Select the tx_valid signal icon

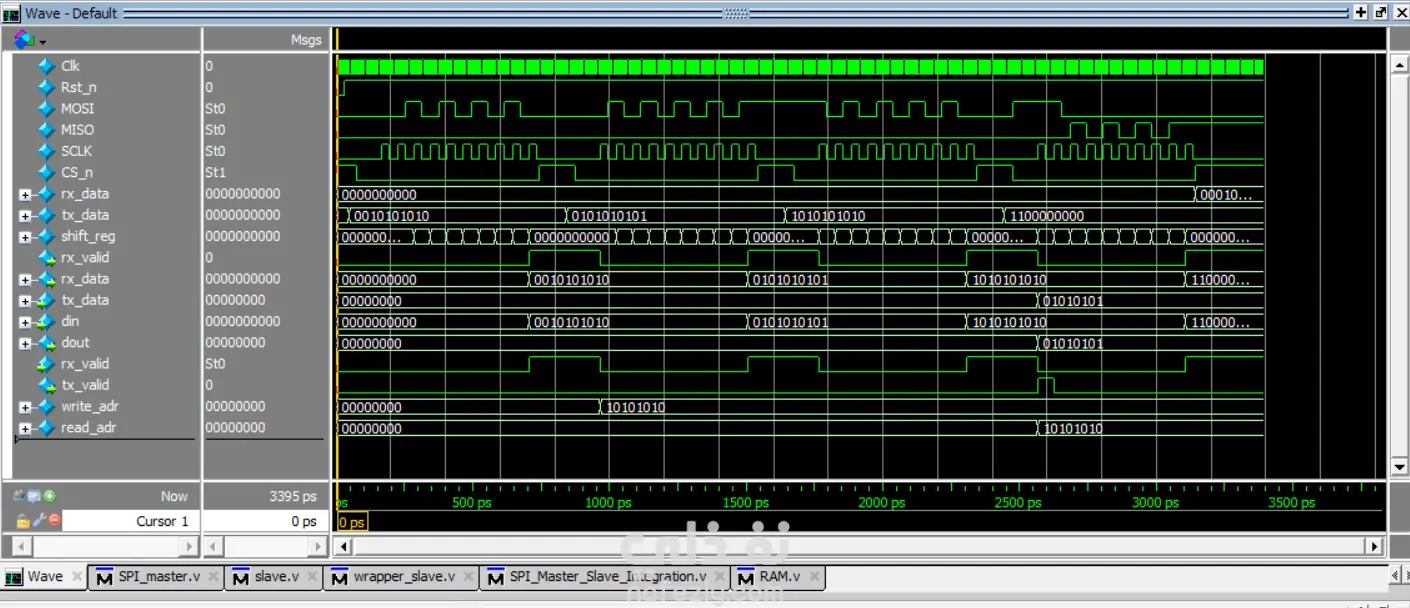[x=46, y=385]
